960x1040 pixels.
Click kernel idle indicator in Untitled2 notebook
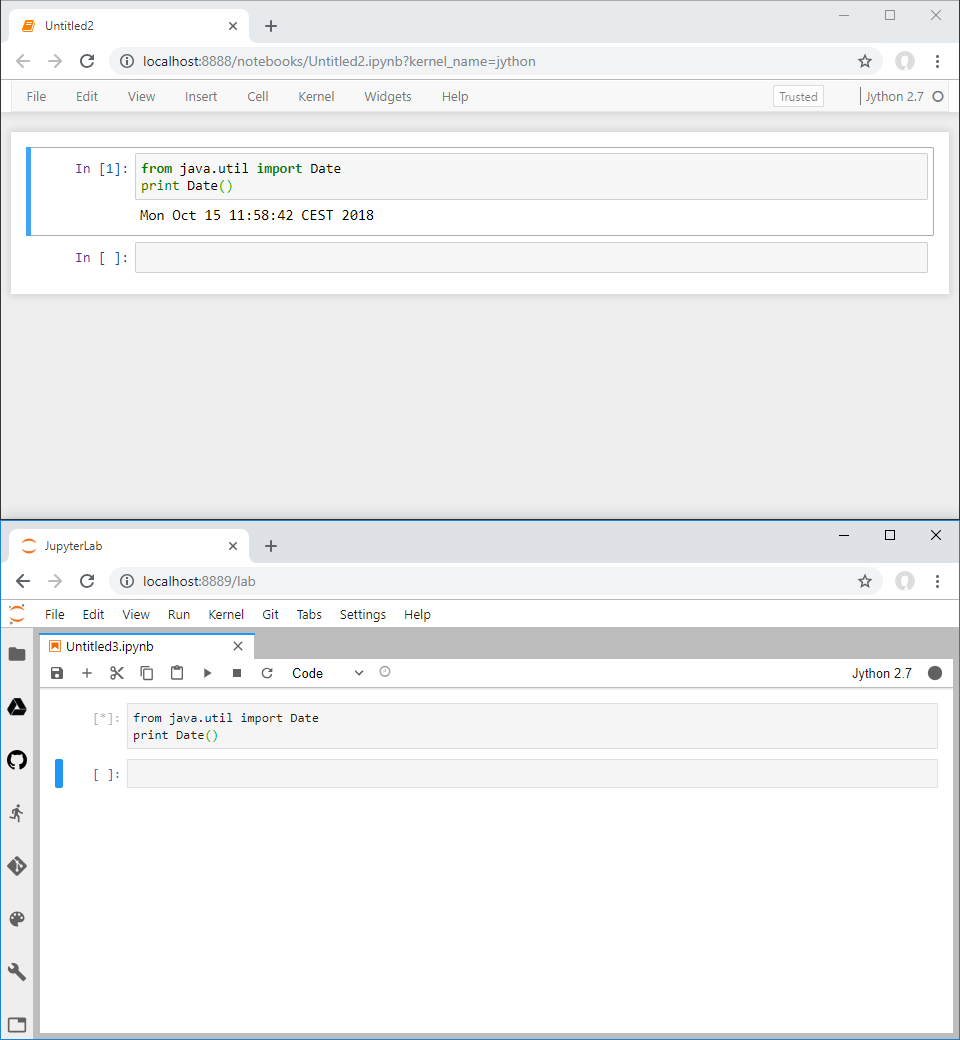click(x=938, y=97)
